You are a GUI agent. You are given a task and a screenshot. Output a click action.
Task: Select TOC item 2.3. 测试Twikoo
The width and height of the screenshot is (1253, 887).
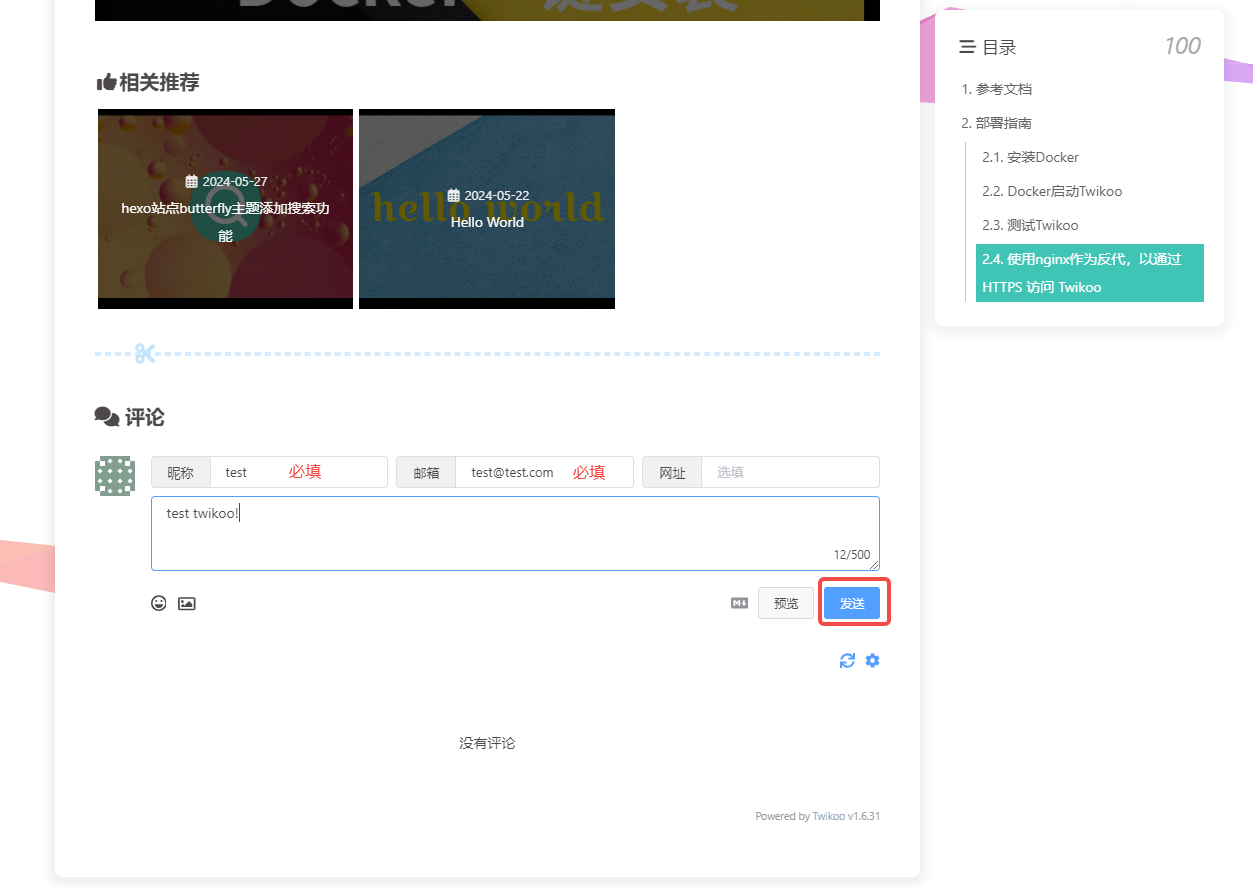coord(1030,225)
